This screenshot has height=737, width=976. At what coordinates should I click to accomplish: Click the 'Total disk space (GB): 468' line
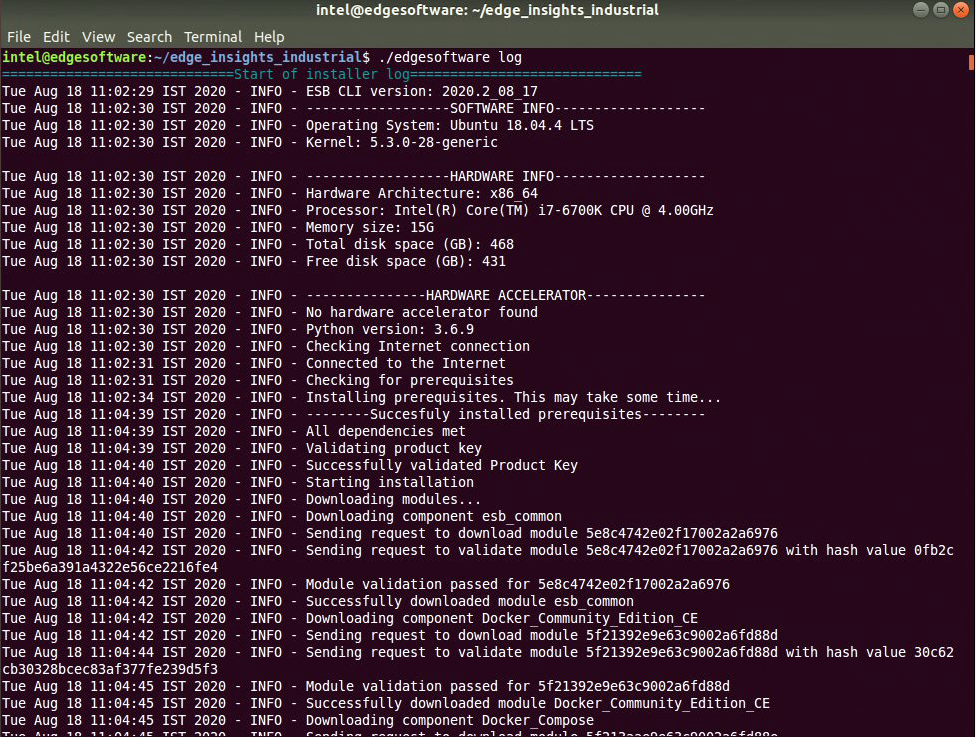(x=258, y=245)
